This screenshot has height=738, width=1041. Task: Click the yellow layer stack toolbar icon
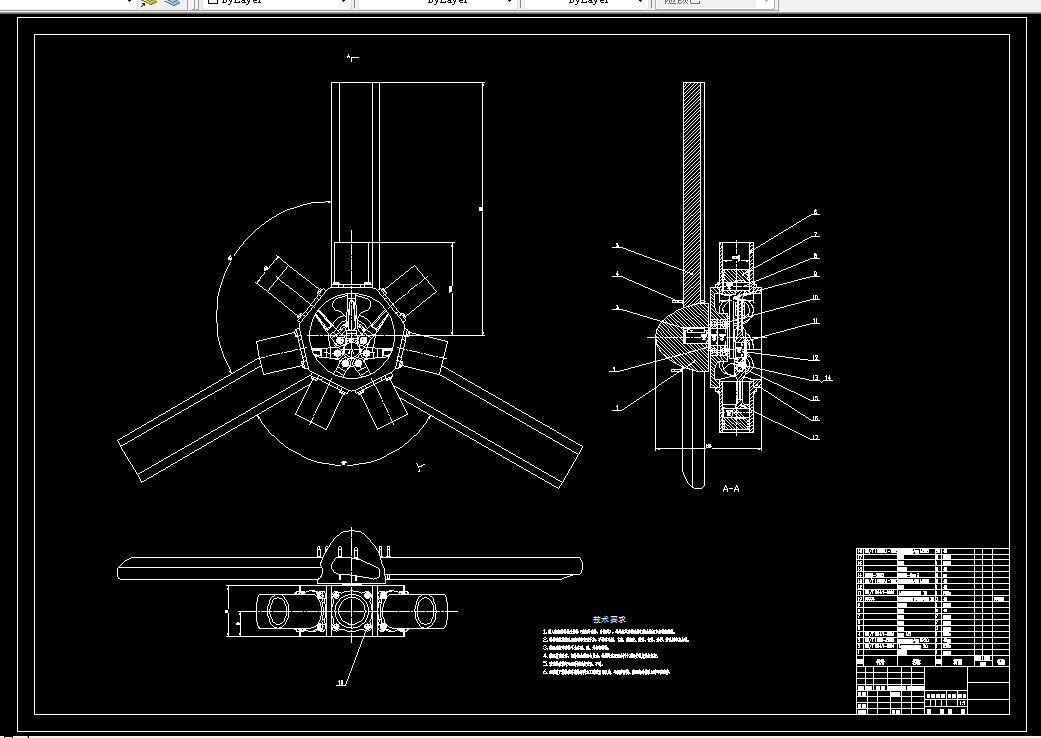(149, 3)
